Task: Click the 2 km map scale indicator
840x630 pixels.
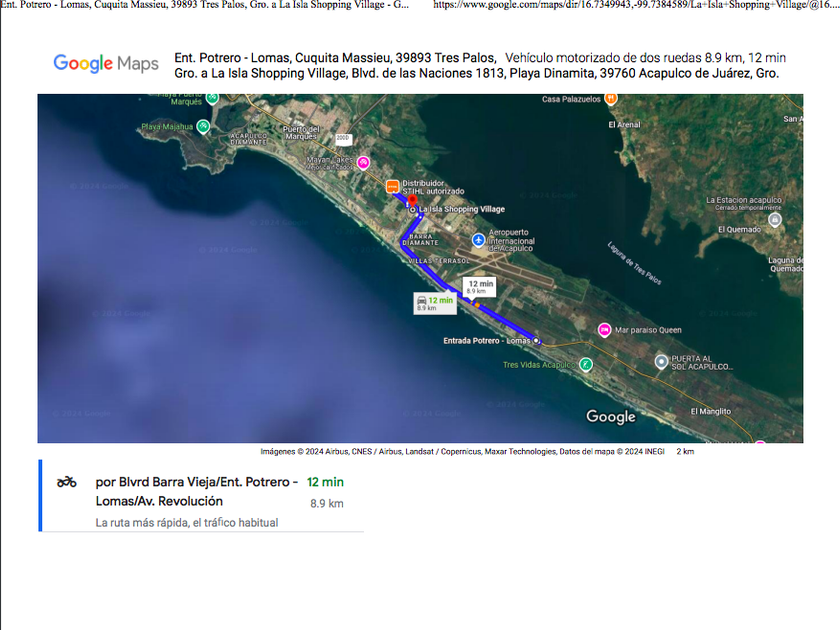Action: click(x=685, y=452)
